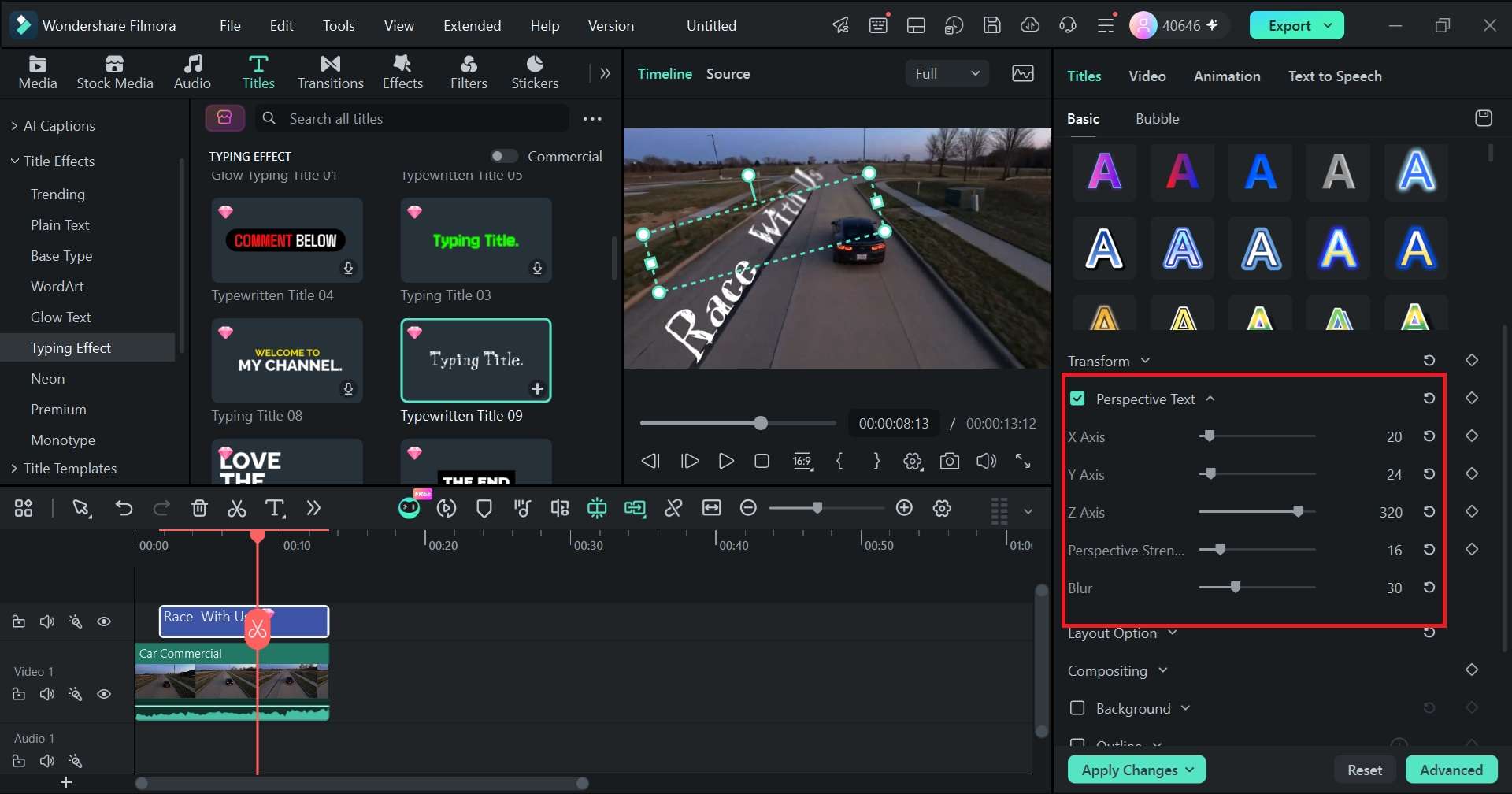
Task: Reset the Z Axis value
Action: click(1429, 512)
